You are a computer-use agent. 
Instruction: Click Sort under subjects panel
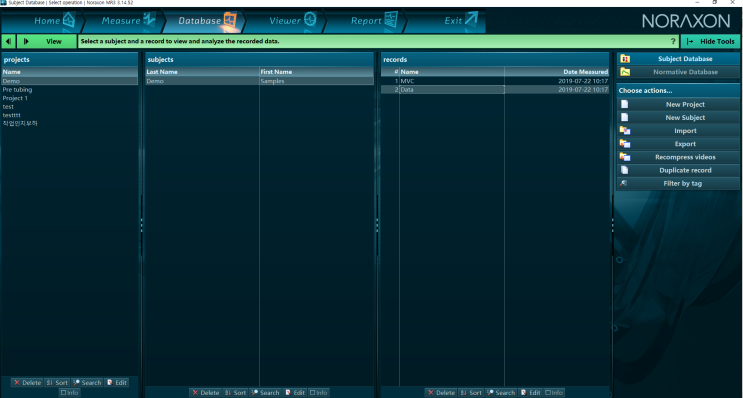coord(236,392)
